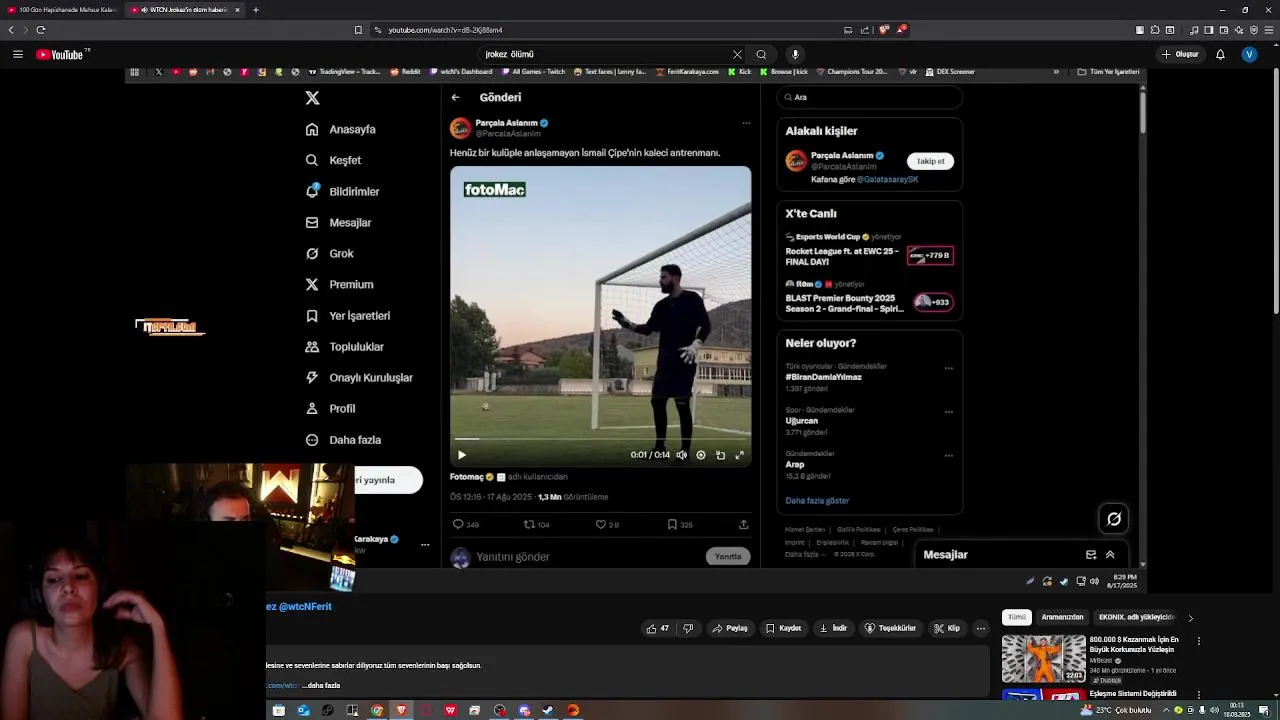Image resolution: width=1280 pixels, height=720 pixels.
Task: Open Brave from the Windows taskbar
Action: 402,710
